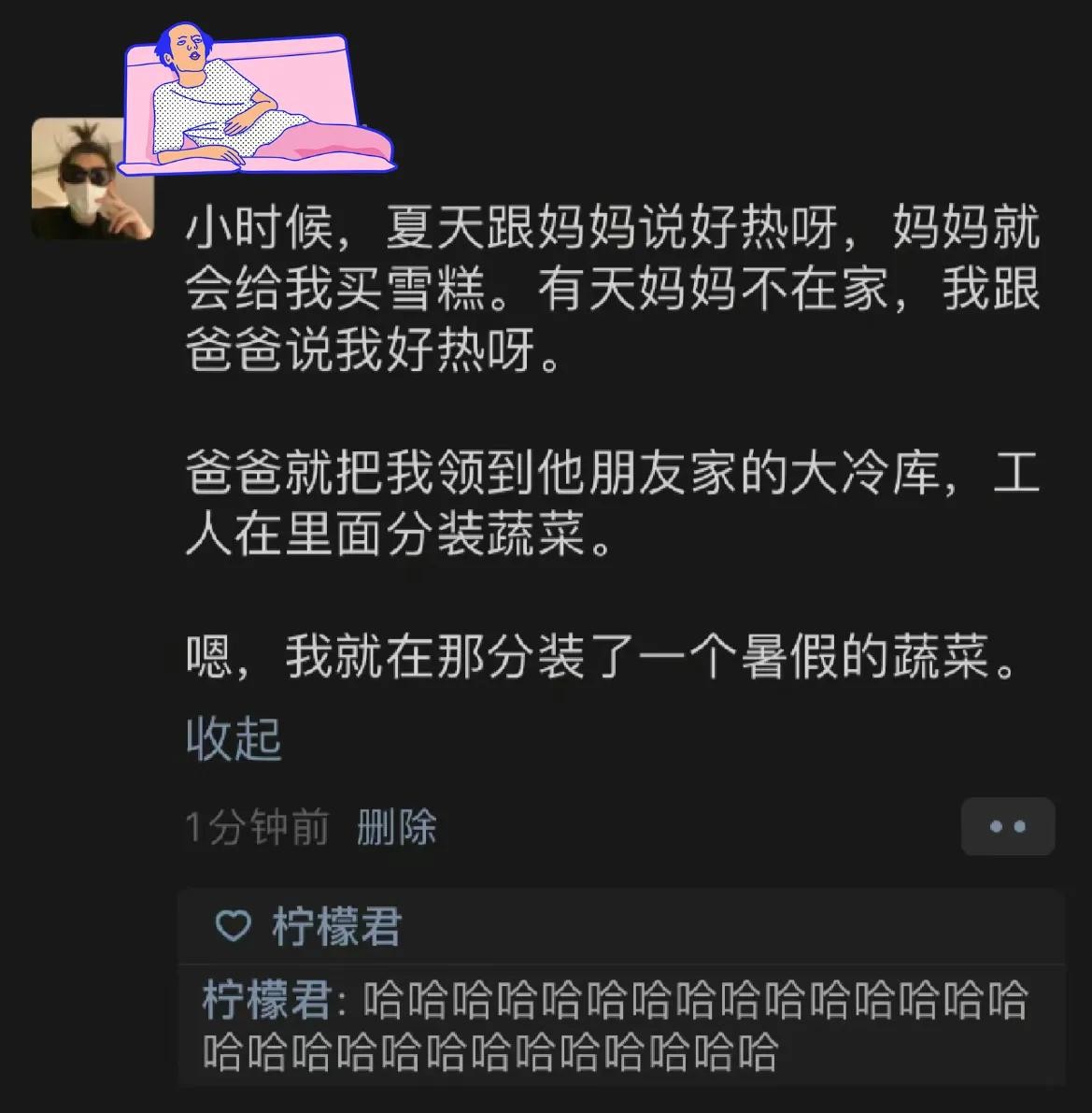Tap the heart icon beside 柠檬君

(233, 925)
